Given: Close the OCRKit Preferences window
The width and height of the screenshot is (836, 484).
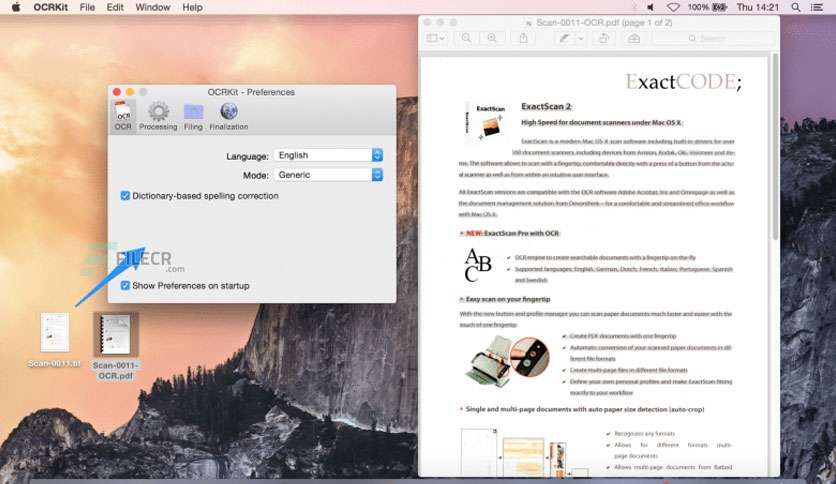Looking at the screenshot, I should 117,92.
